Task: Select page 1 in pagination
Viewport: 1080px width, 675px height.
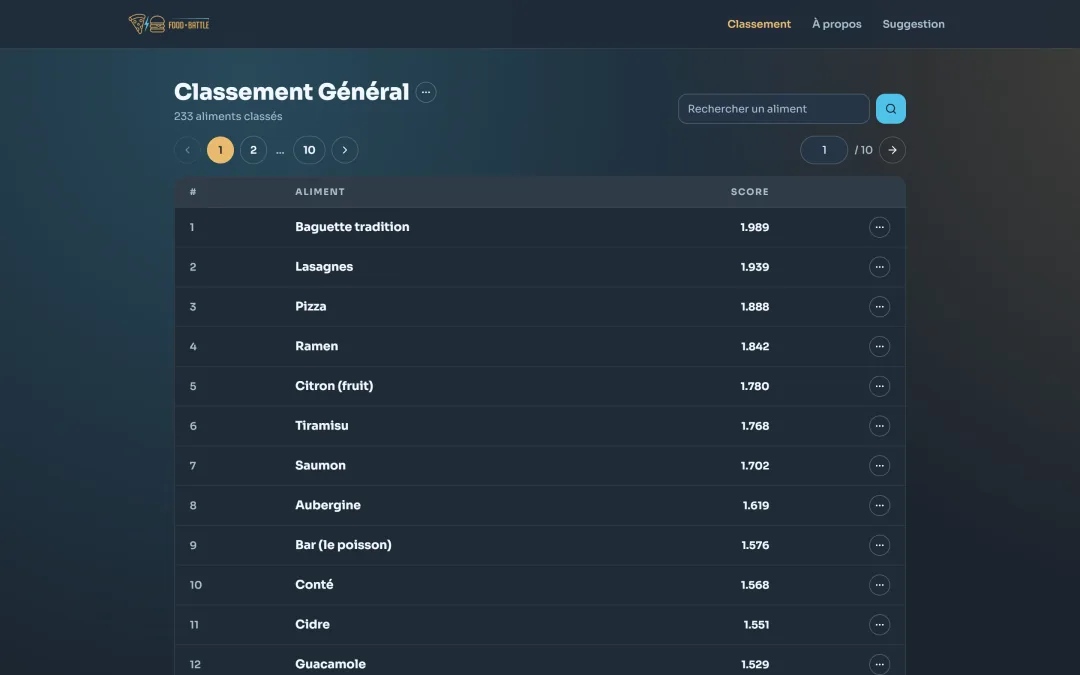Action: point(220,150)
